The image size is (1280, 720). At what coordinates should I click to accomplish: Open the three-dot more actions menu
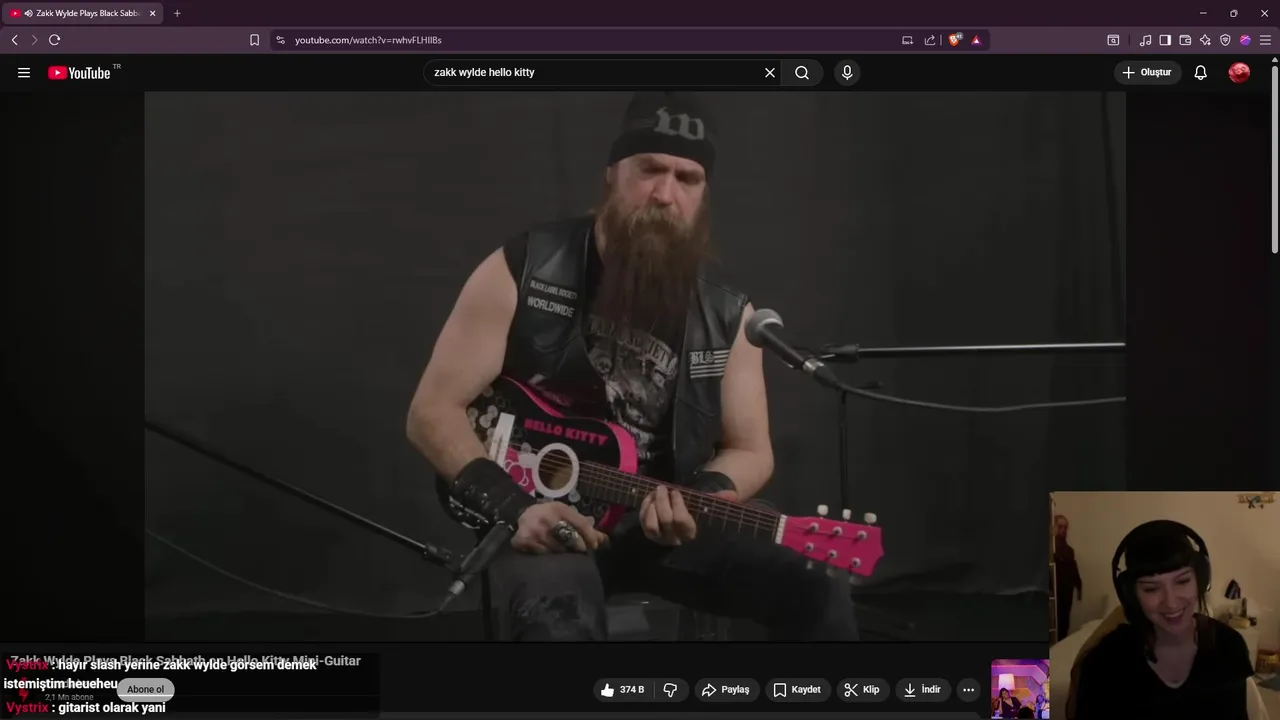tap(968, 690)
